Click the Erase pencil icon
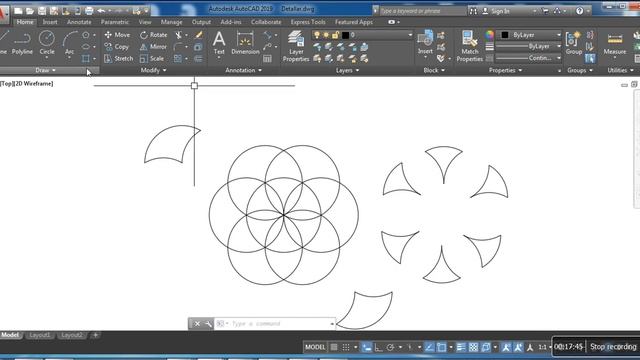Screen dimensions: 640x360 tap(198, 35)
